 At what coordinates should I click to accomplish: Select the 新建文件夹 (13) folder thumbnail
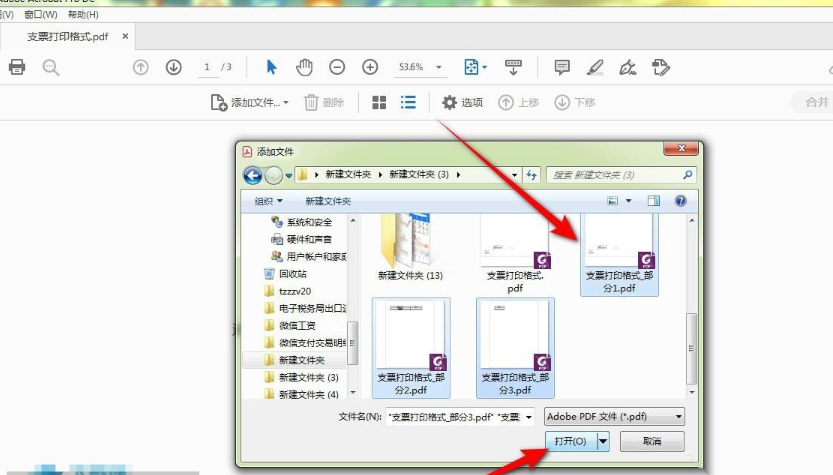(410, 248)
